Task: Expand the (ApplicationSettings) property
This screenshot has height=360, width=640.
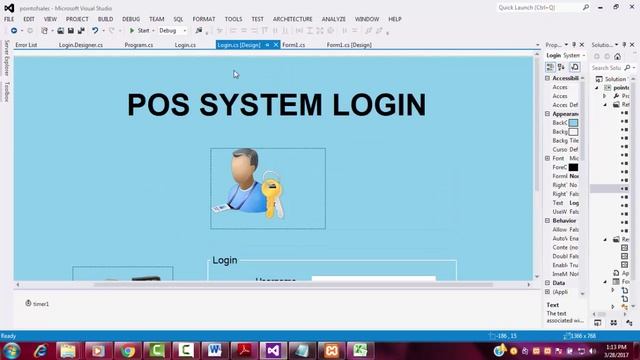Action: (x=547, y=292)
